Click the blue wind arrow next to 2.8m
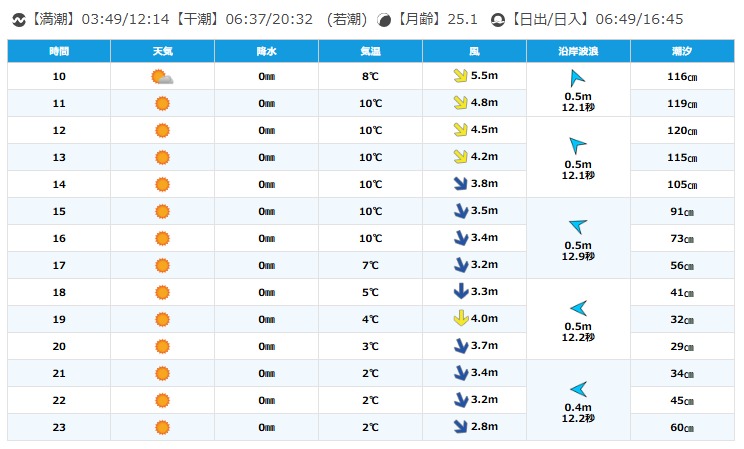Viewport: 744px width, 449px height. tap(460, 427)
